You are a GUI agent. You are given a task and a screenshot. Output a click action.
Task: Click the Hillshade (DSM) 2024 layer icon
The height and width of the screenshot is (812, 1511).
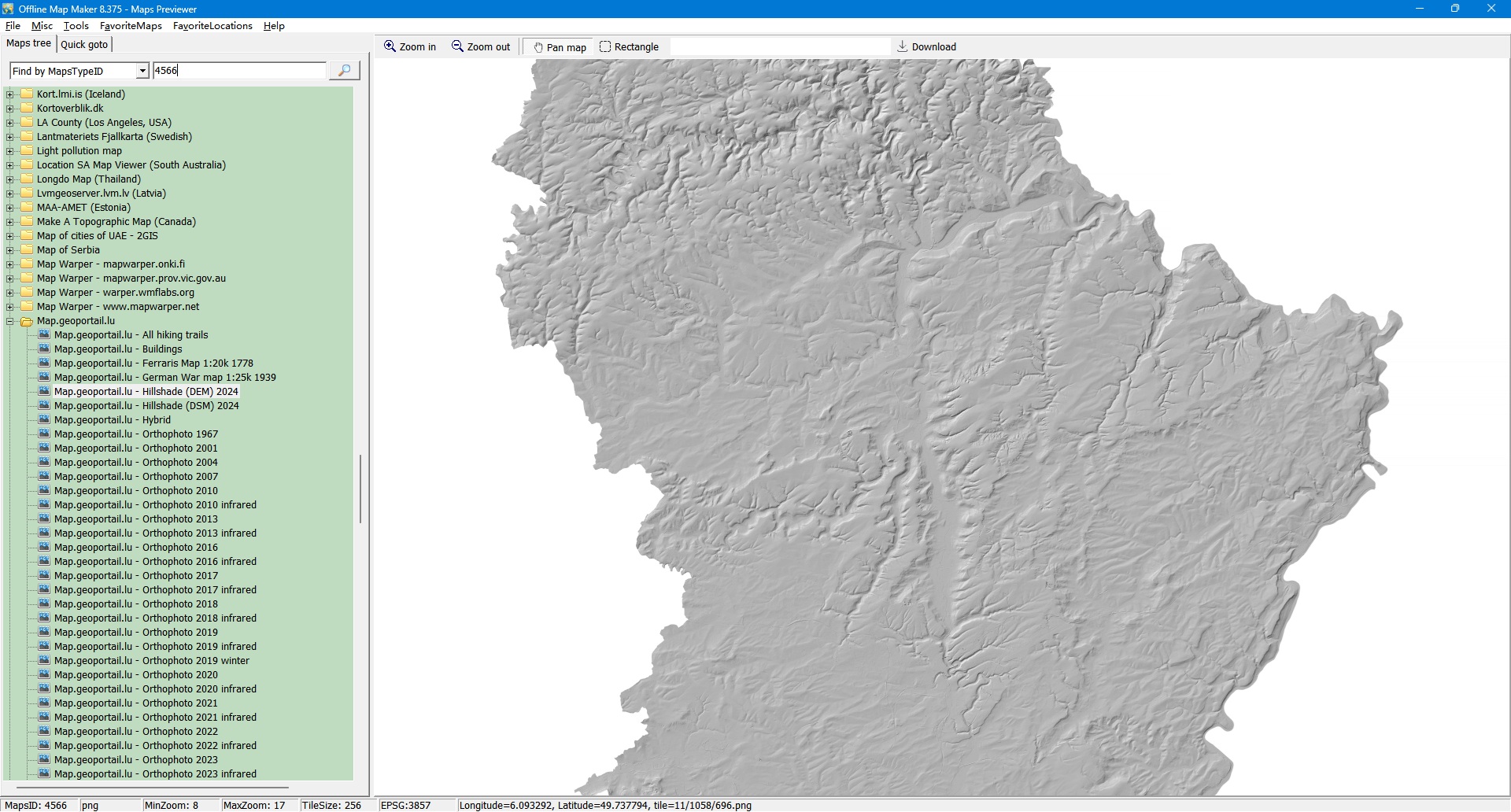pos(44,406)
